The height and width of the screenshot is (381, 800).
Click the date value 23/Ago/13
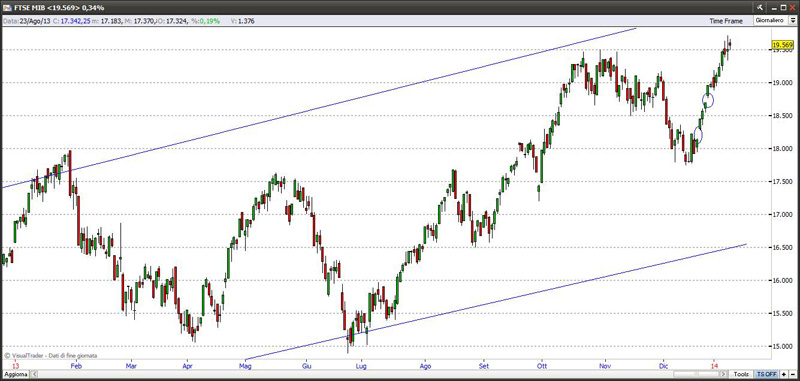36,21
